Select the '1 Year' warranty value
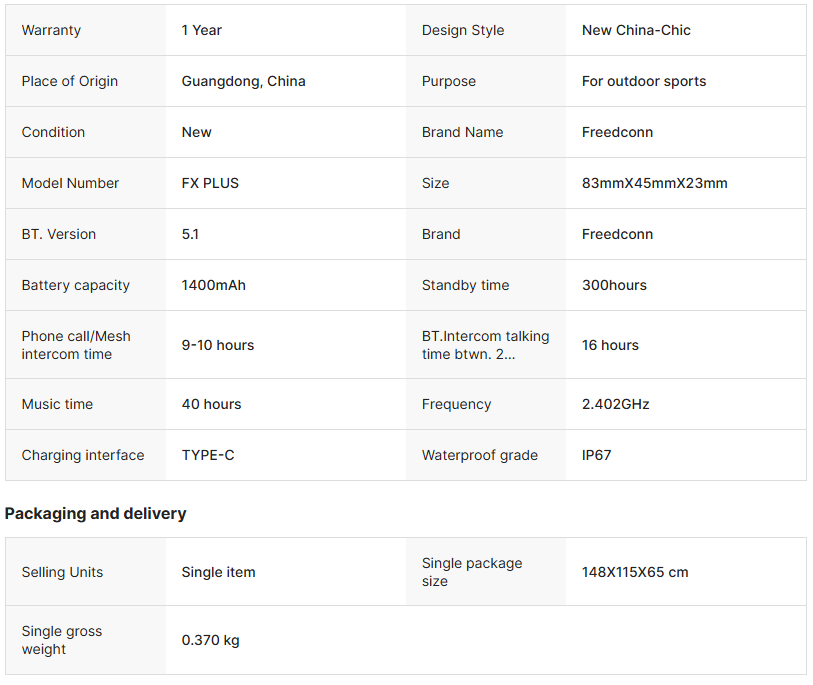 202,30
